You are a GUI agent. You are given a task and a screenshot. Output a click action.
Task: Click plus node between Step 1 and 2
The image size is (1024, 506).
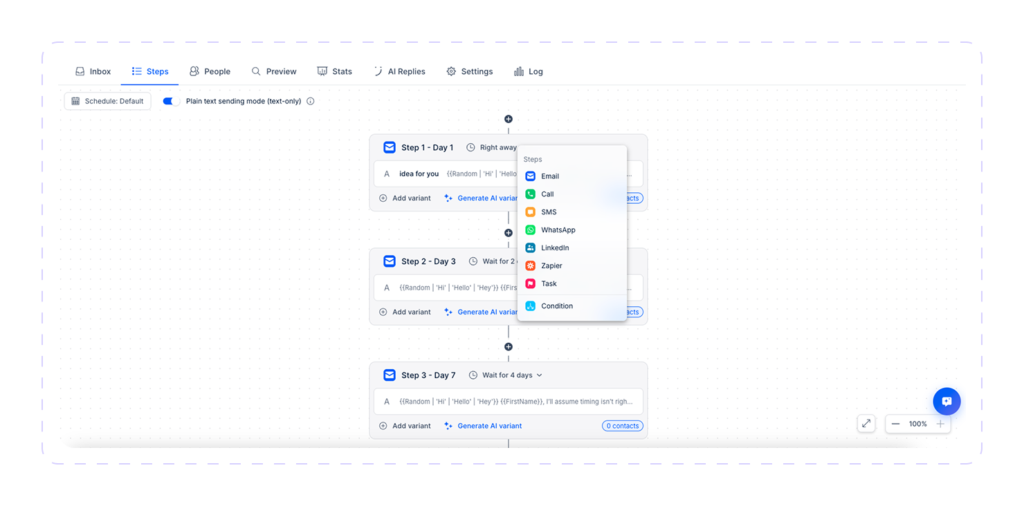click(508, 232)
